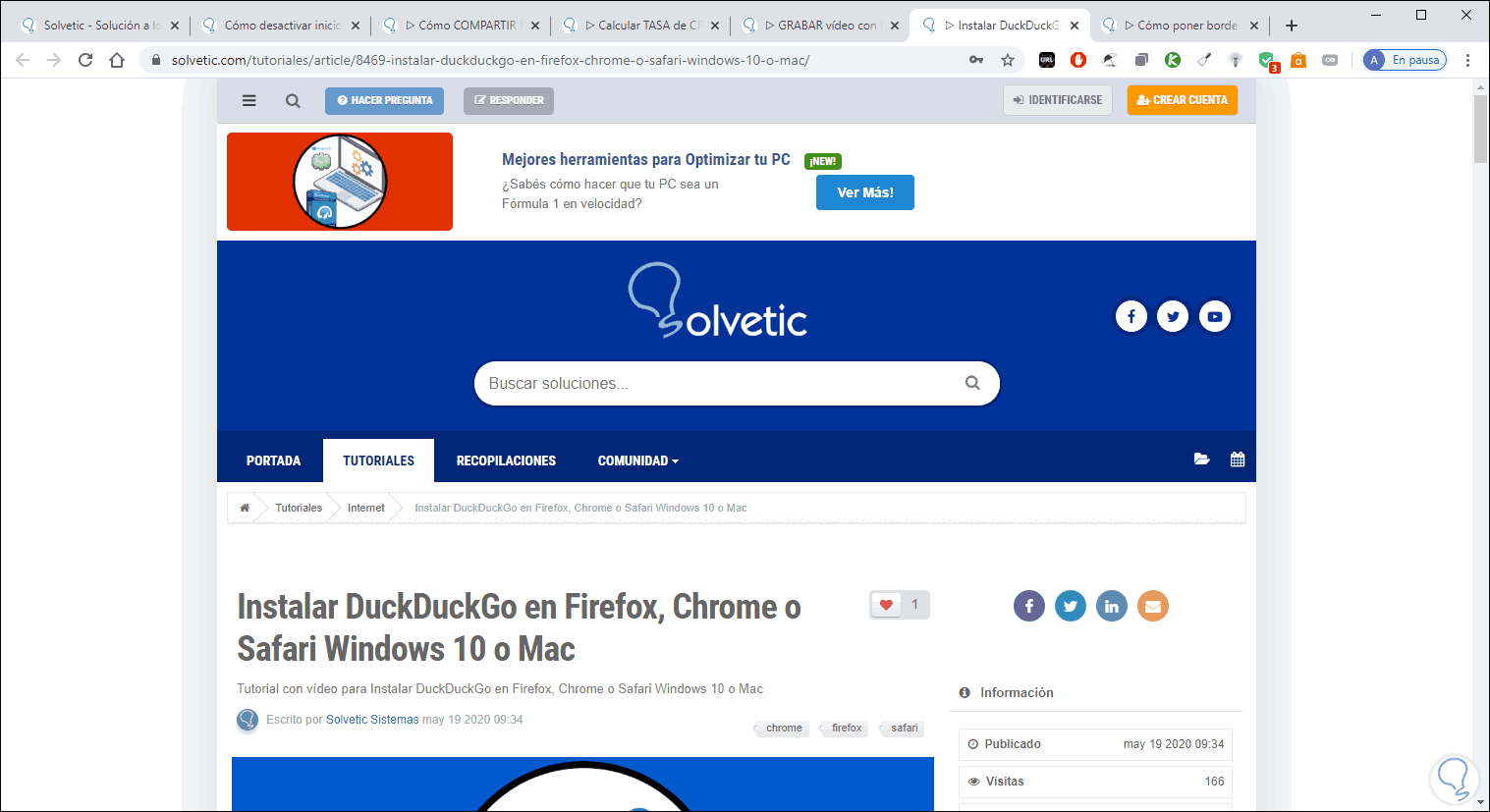Close the Instalar DuckDuckGo tab
Image resolution: width=1490 pixels, height=812 pixels.
[x=1075, y=26]
